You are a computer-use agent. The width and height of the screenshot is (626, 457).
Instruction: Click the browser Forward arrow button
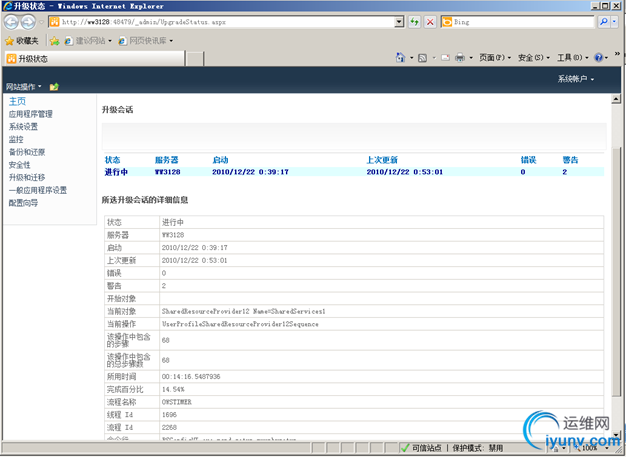tap(28, 22)
